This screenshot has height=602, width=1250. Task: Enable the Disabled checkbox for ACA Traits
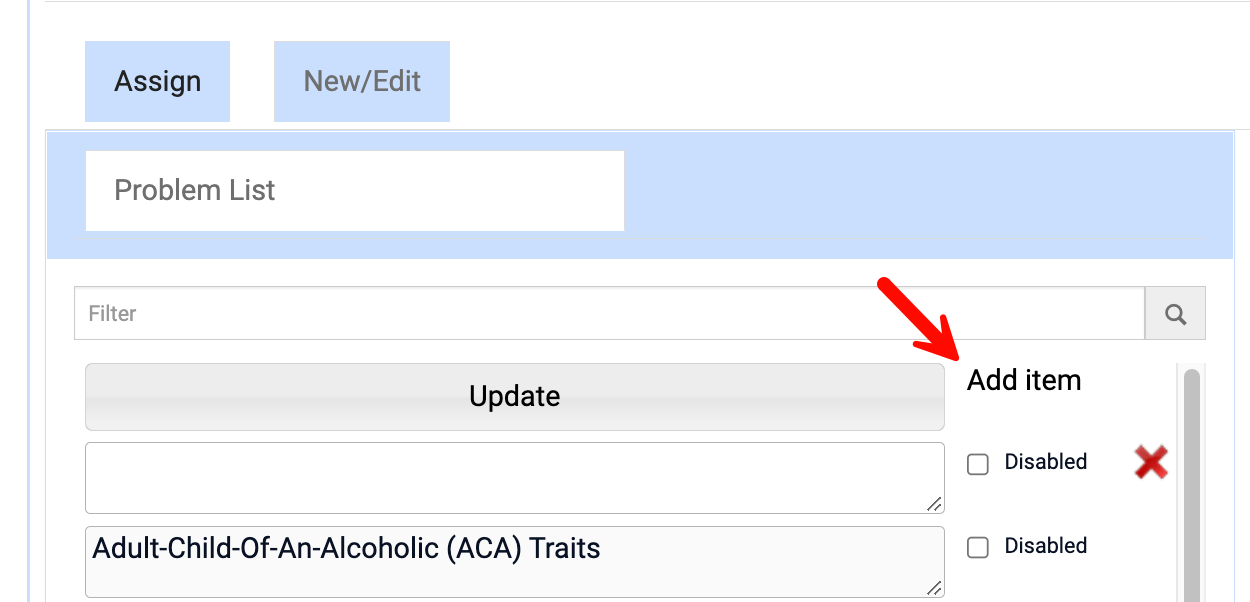(x=978, y=547)
